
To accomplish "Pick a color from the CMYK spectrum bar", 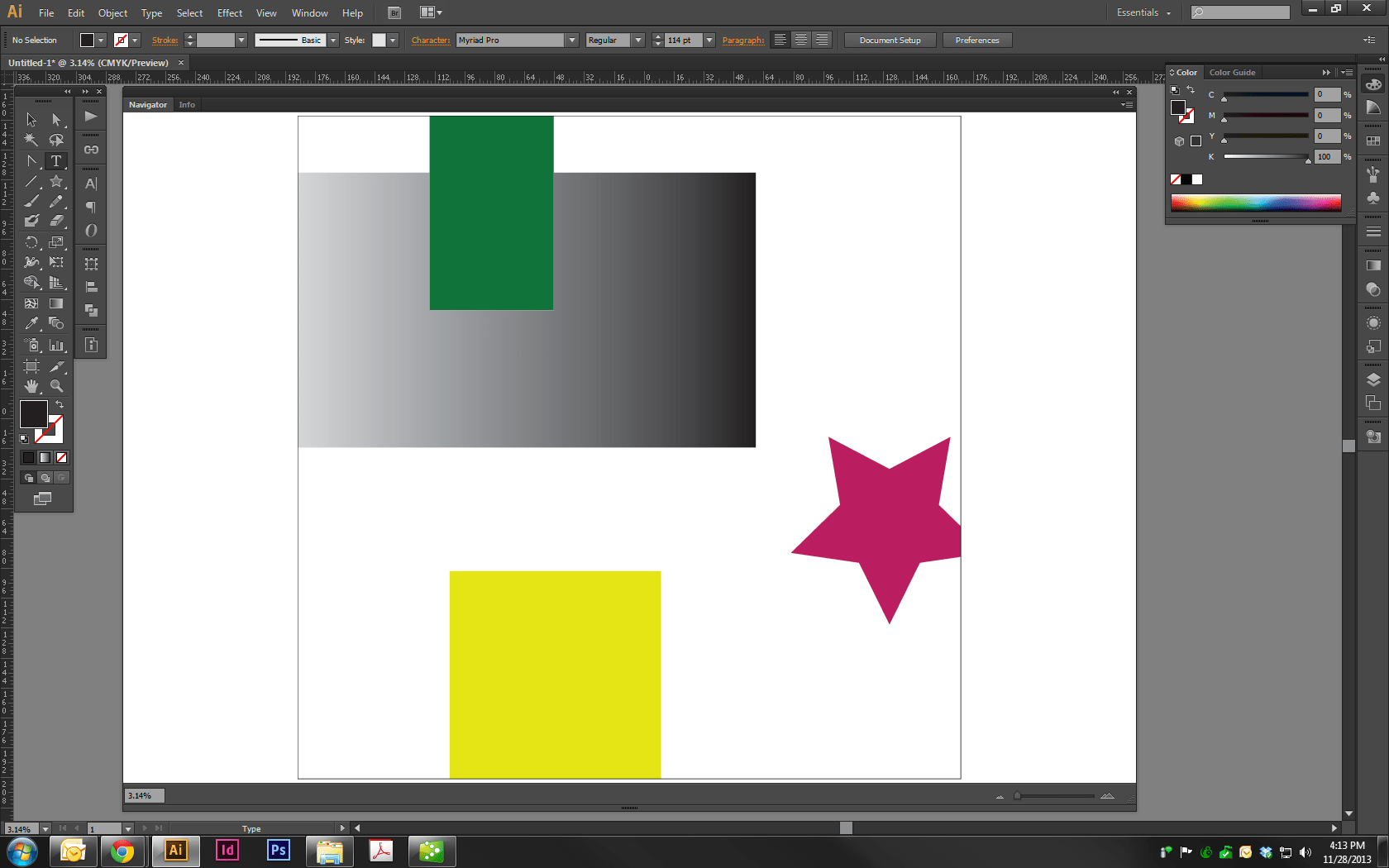I will pyautogui.click(x=1257, y=203).
